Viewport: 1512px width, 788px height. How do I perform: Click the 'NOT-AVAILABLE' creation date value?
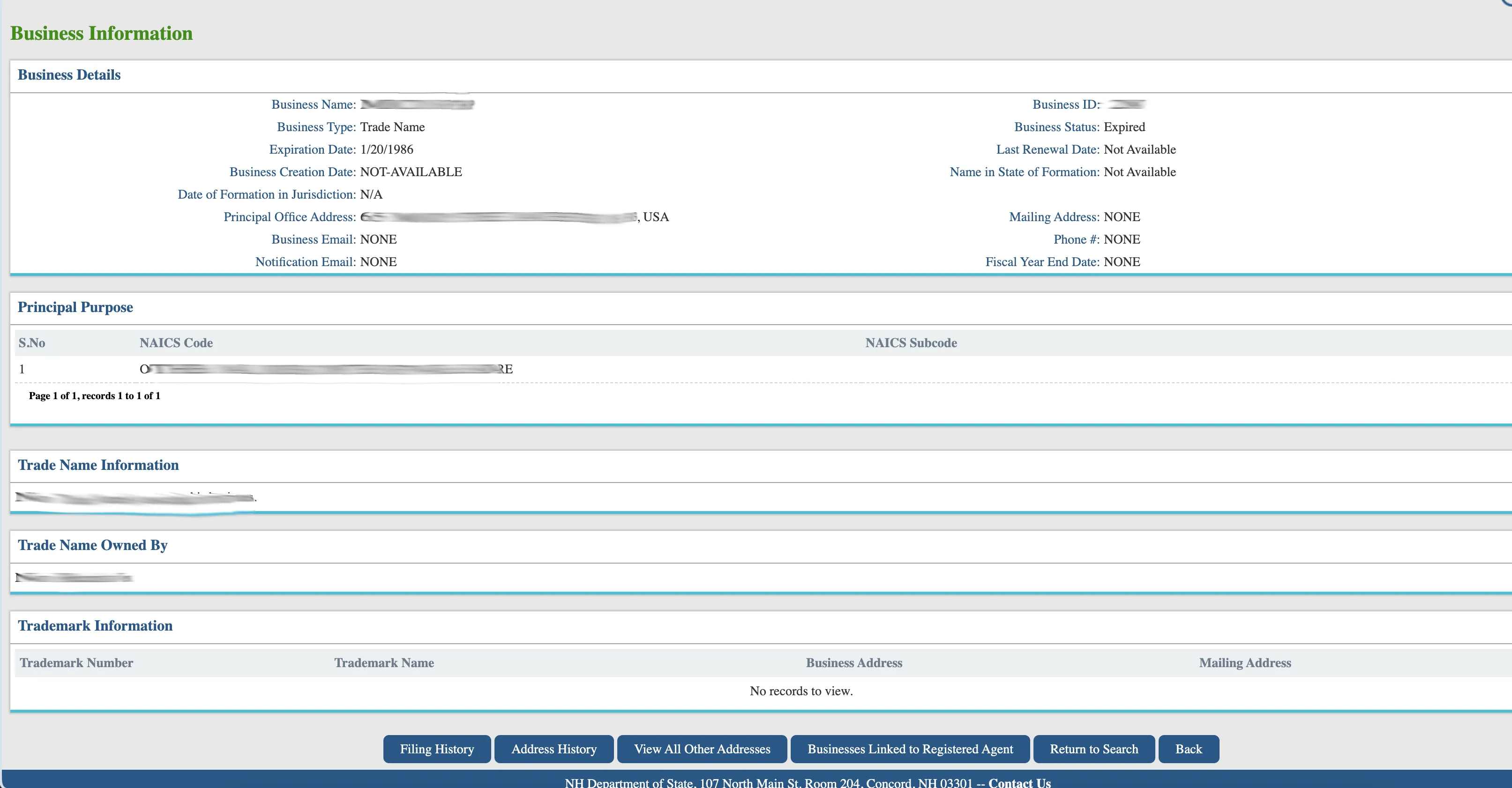click(411, 172)
